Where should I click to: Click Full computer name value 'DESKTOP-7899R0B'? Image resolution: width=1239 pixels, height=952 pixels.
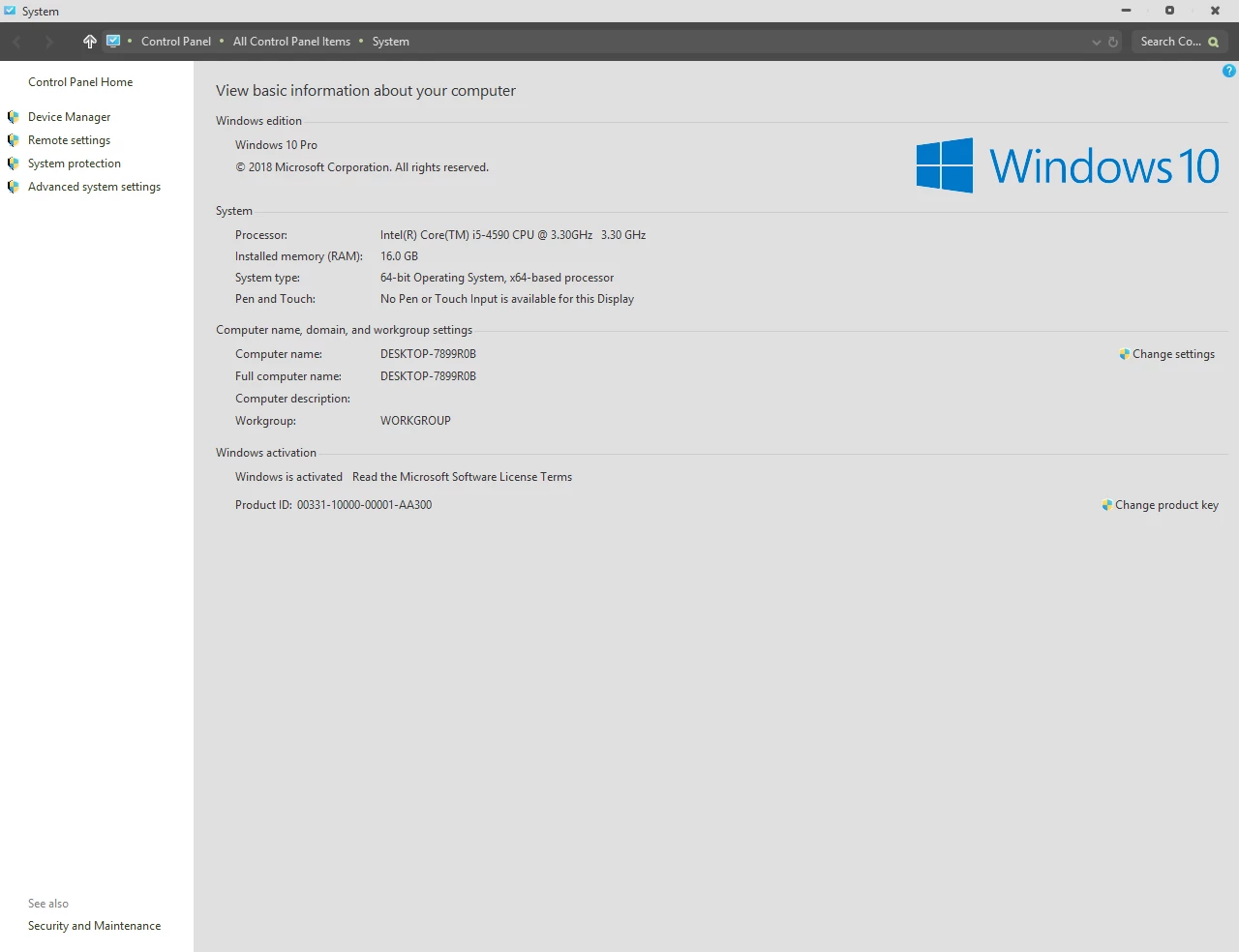tap(428, 376)
